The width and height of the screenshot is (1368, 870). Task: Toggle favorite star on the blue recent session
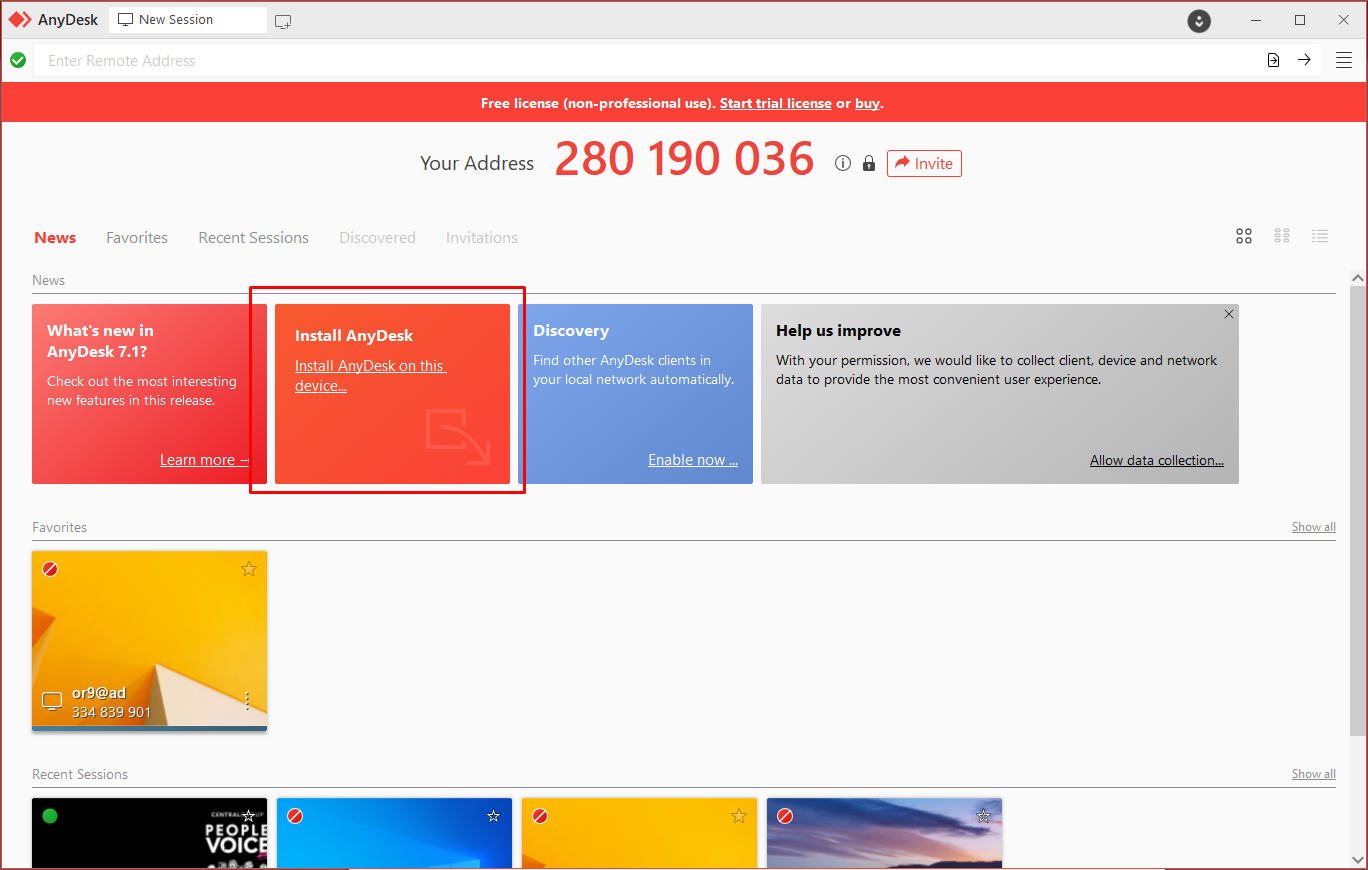pos(493,816)
